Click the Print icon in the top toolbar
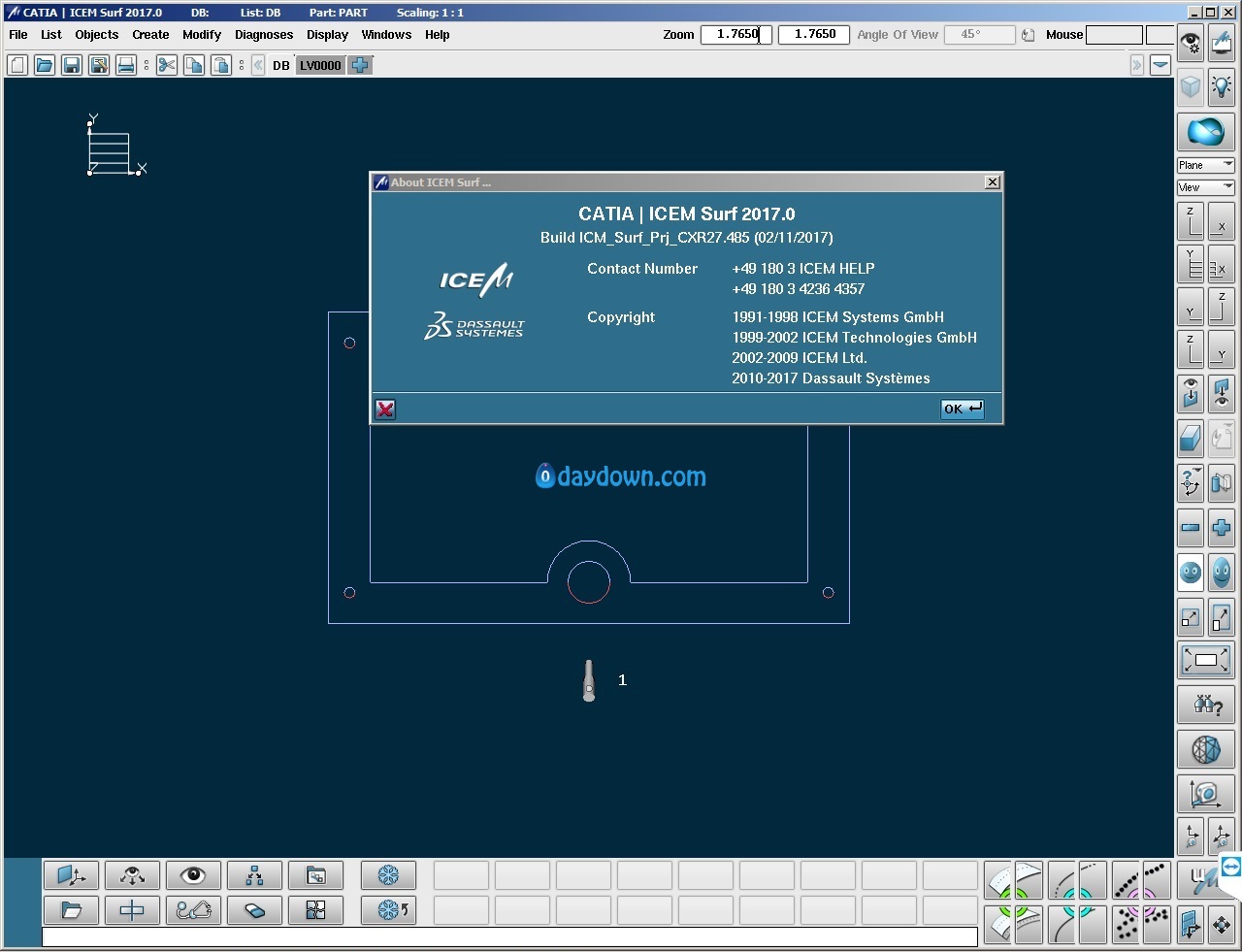Image resolution: width=1242 pixels, height=952 pixels. [125, 65]
